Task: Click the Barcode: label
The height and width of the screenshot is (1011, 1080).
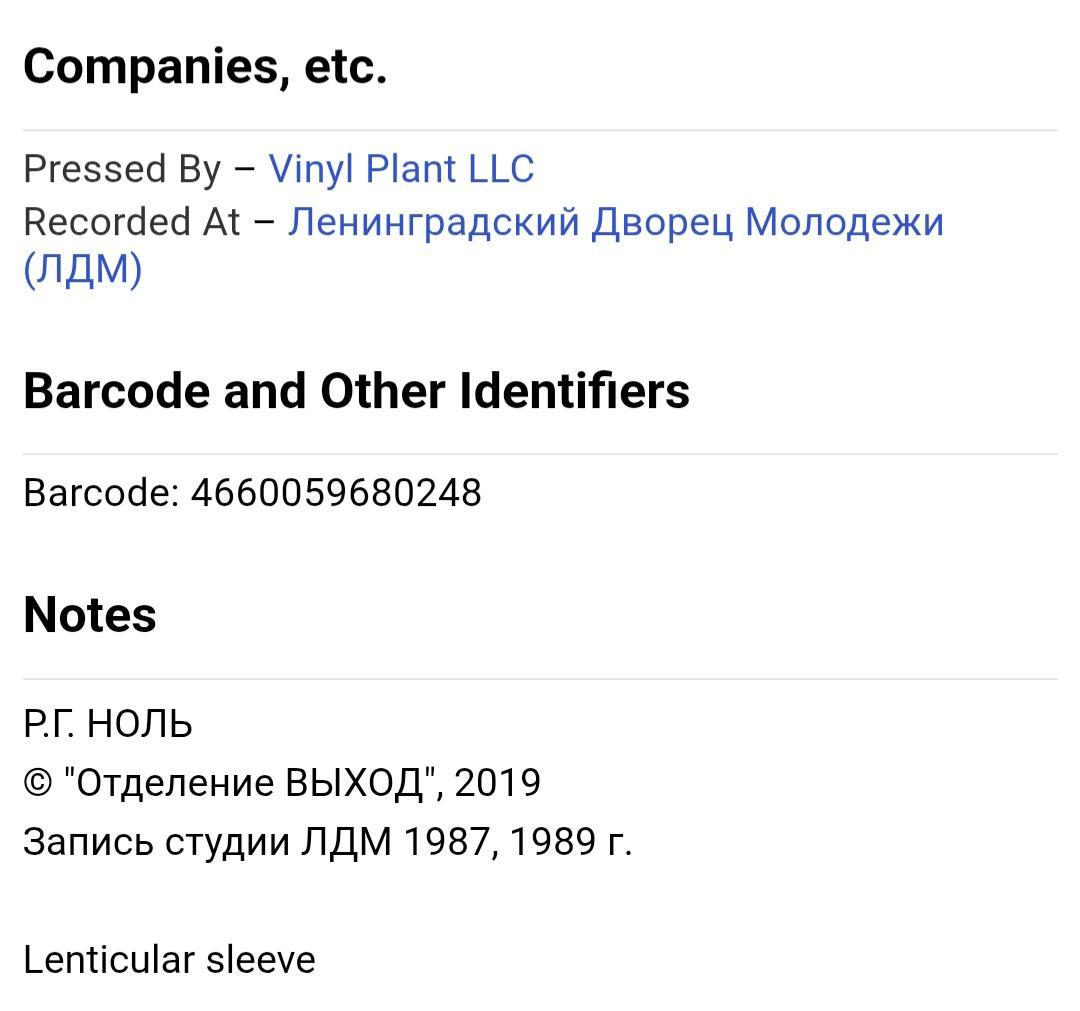Action: click(101, 493)
